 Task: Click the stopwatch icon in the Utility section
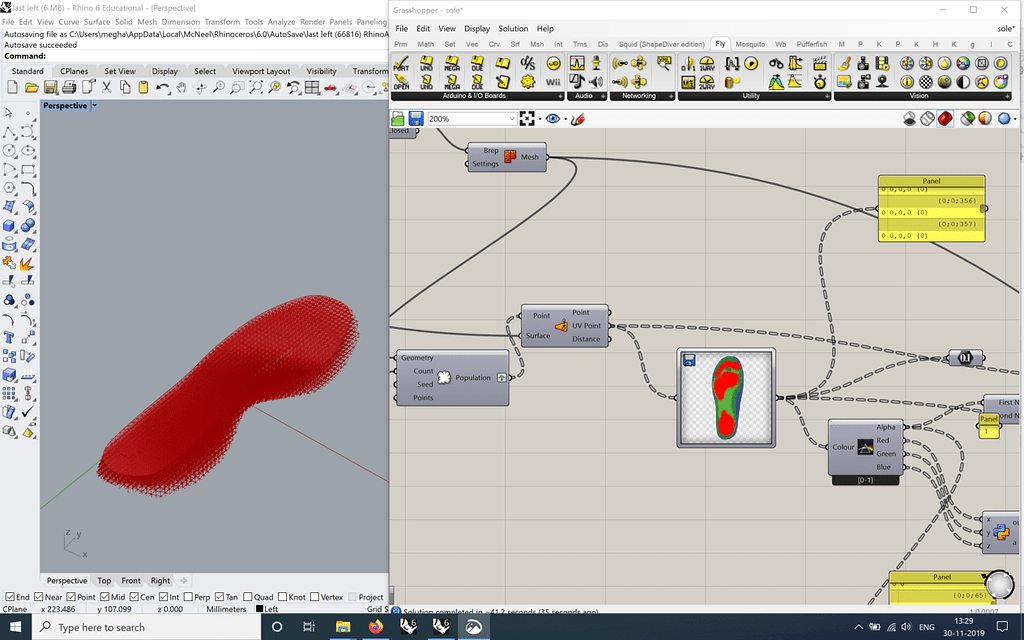820,85
